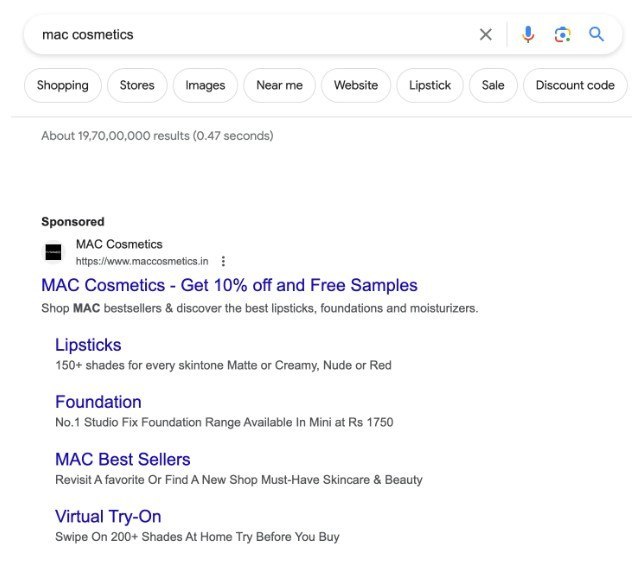Visit the MAC Best Sellers sitelink
The width and height of the screenshot is (643, 565).
123,459
